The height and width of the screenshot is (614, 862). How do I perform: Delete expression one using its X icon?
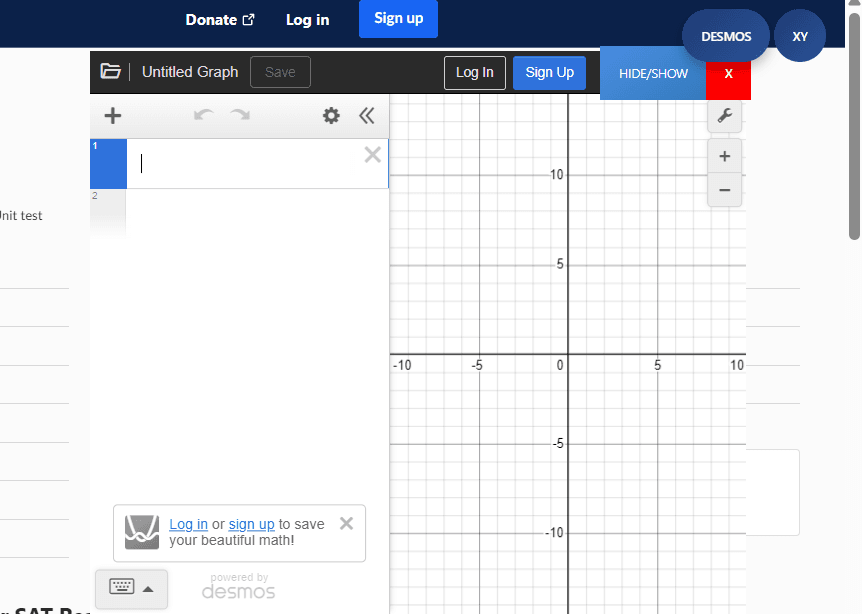tap(372, 154)
